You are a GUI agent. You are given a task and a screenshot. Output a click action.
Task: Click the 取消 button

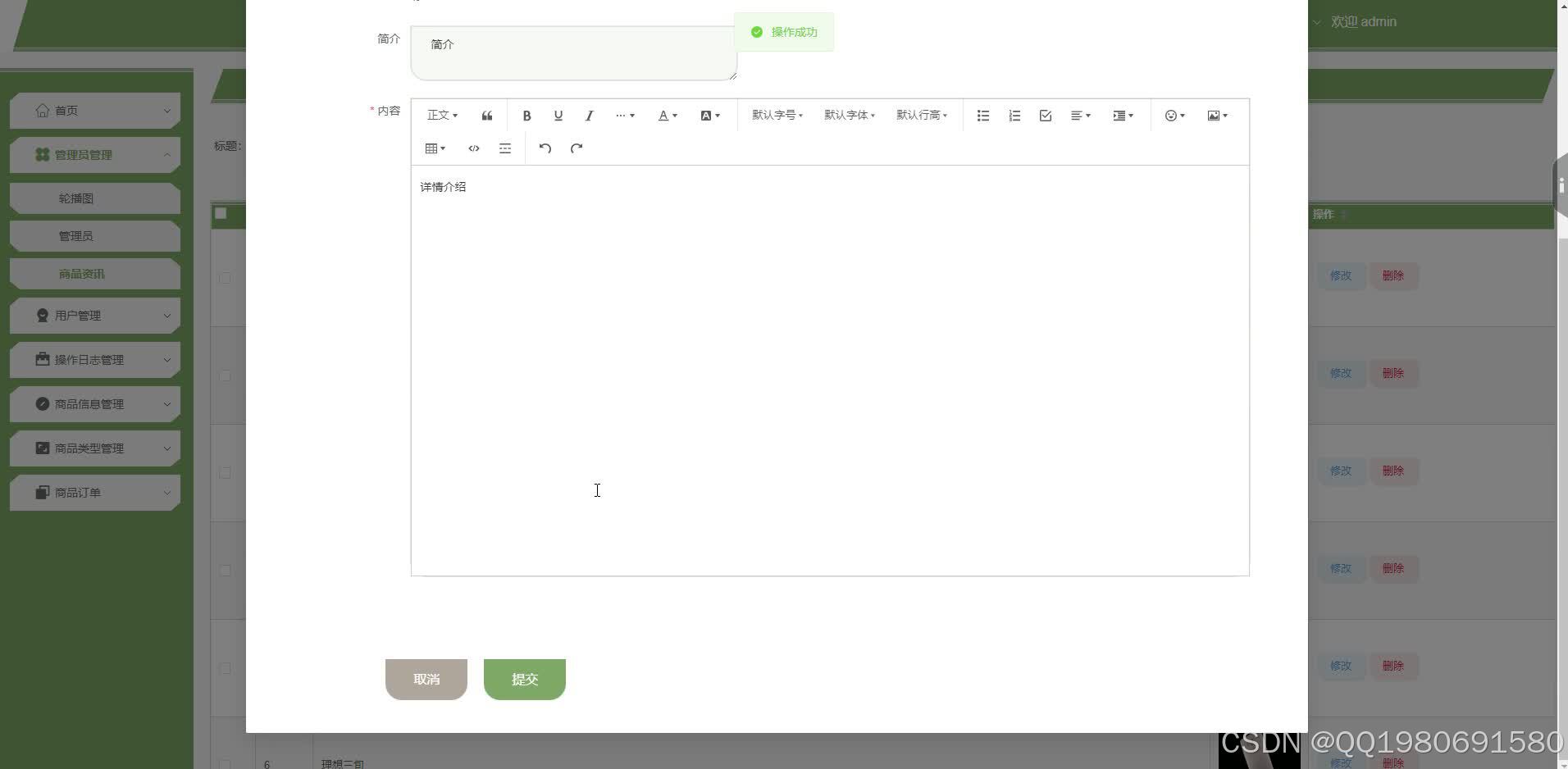coord(426,680)
